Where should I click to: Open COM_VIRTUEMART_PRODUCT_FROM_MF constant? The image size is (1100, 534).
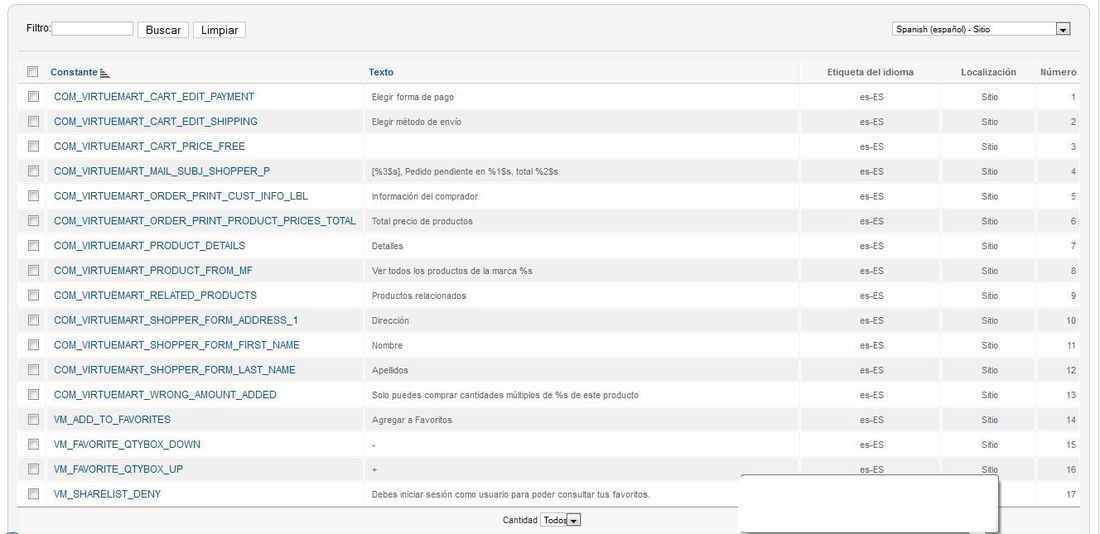click(x=153, y=270)
